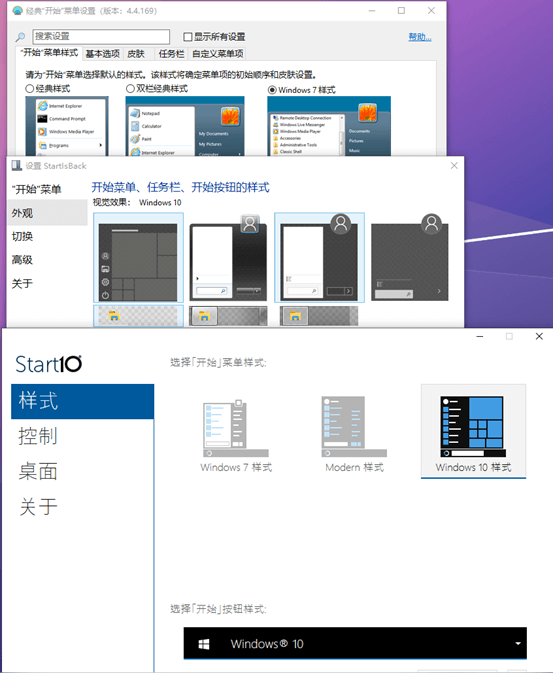553x673 pixels.
Task: Pick the third taskbar style in StartIsBack
Action: click(319, 316)
